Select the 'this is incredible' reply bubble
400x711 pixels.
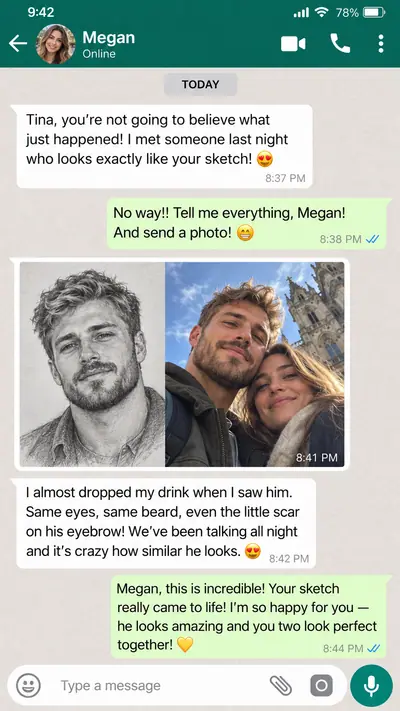pos(249,617)
